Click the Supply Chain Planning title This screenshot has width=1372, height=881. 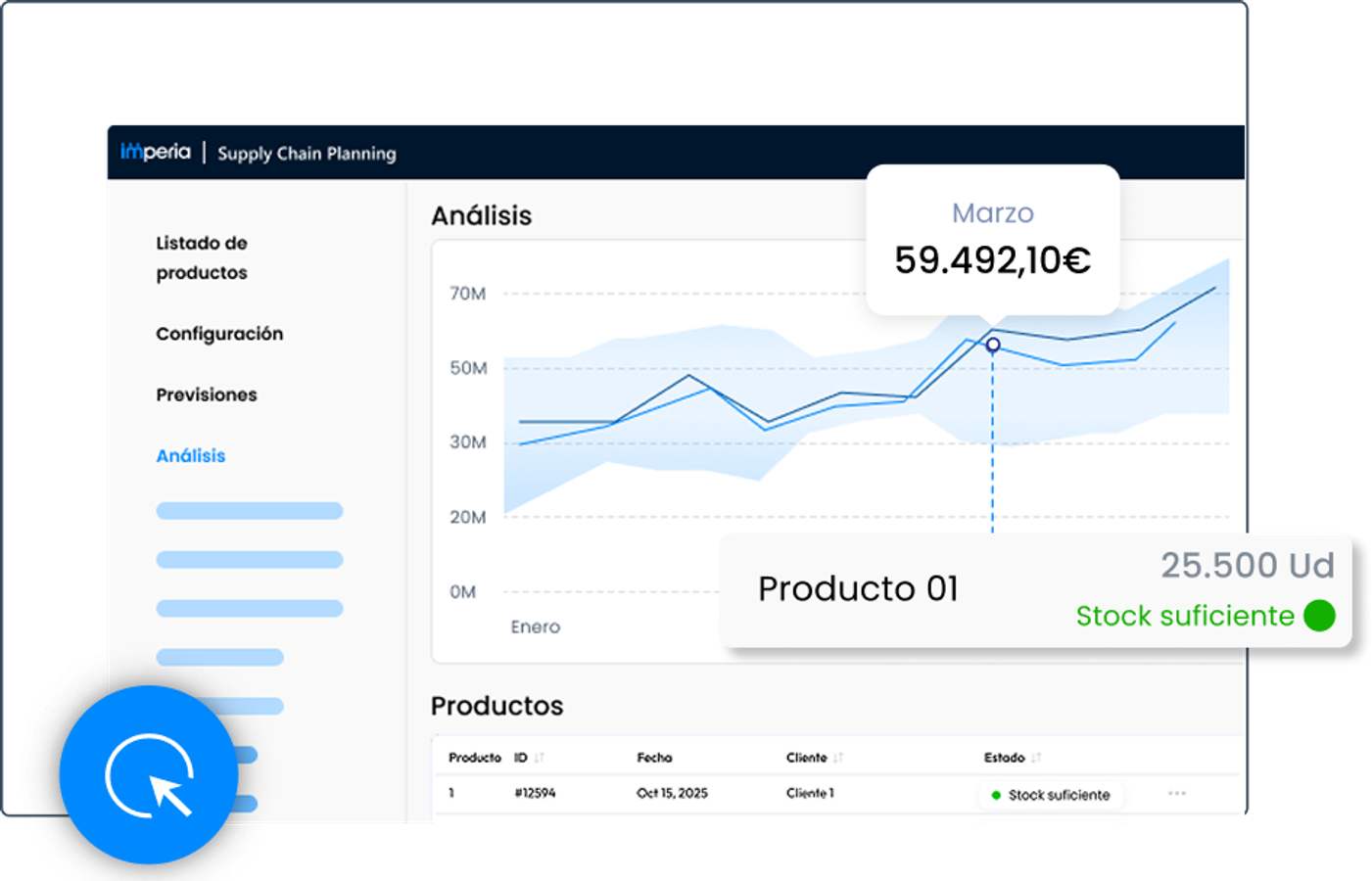(307, 154)
